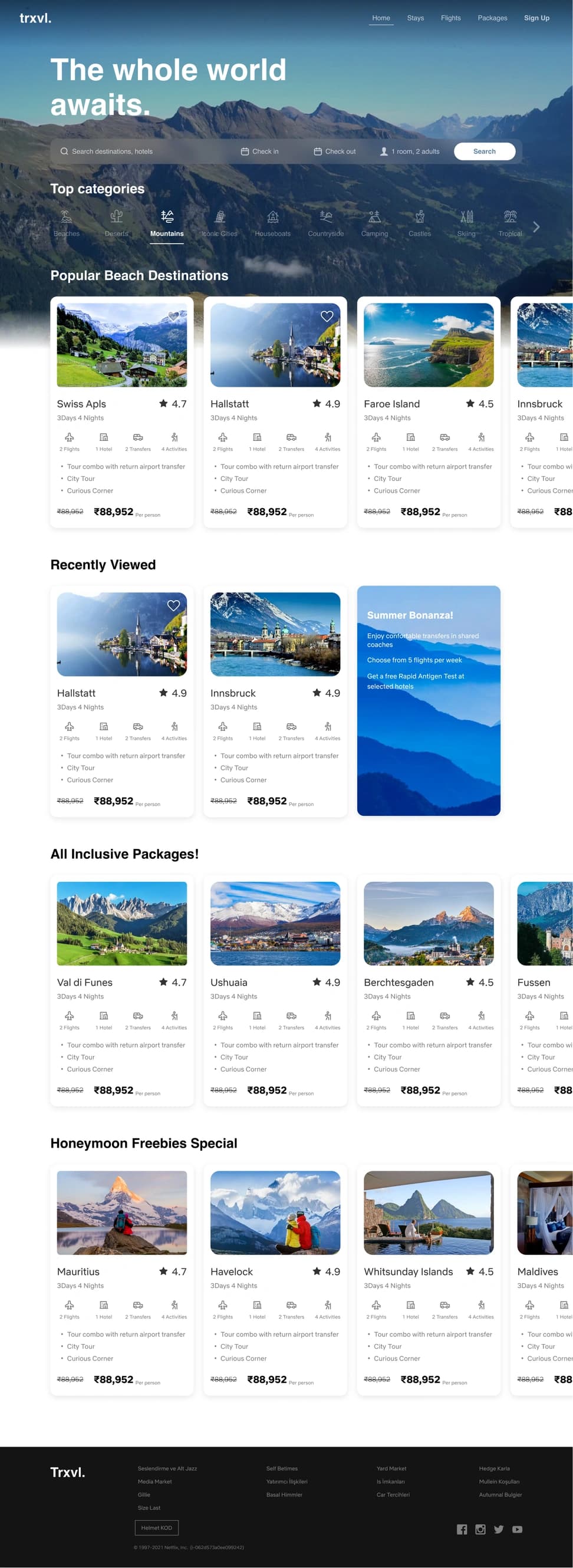Open Facebook page from footer icon
The height and width of the screenshot is (1568, 573).
click(462, 1529)
